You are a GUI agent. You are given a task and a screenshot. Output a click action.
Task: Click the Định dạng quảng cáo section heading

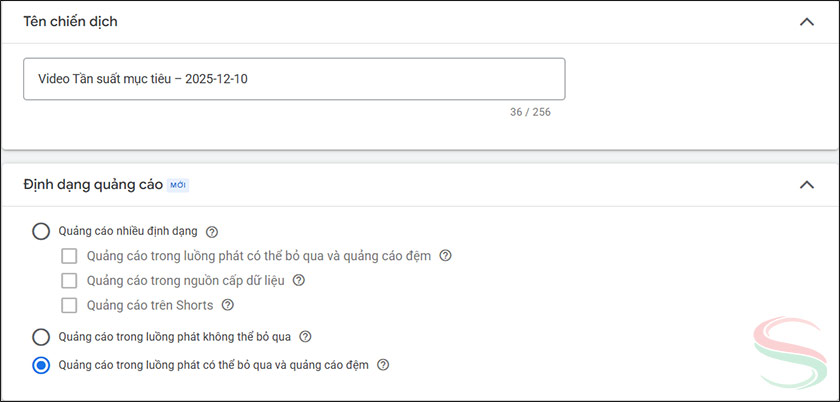tap(92, 184)
